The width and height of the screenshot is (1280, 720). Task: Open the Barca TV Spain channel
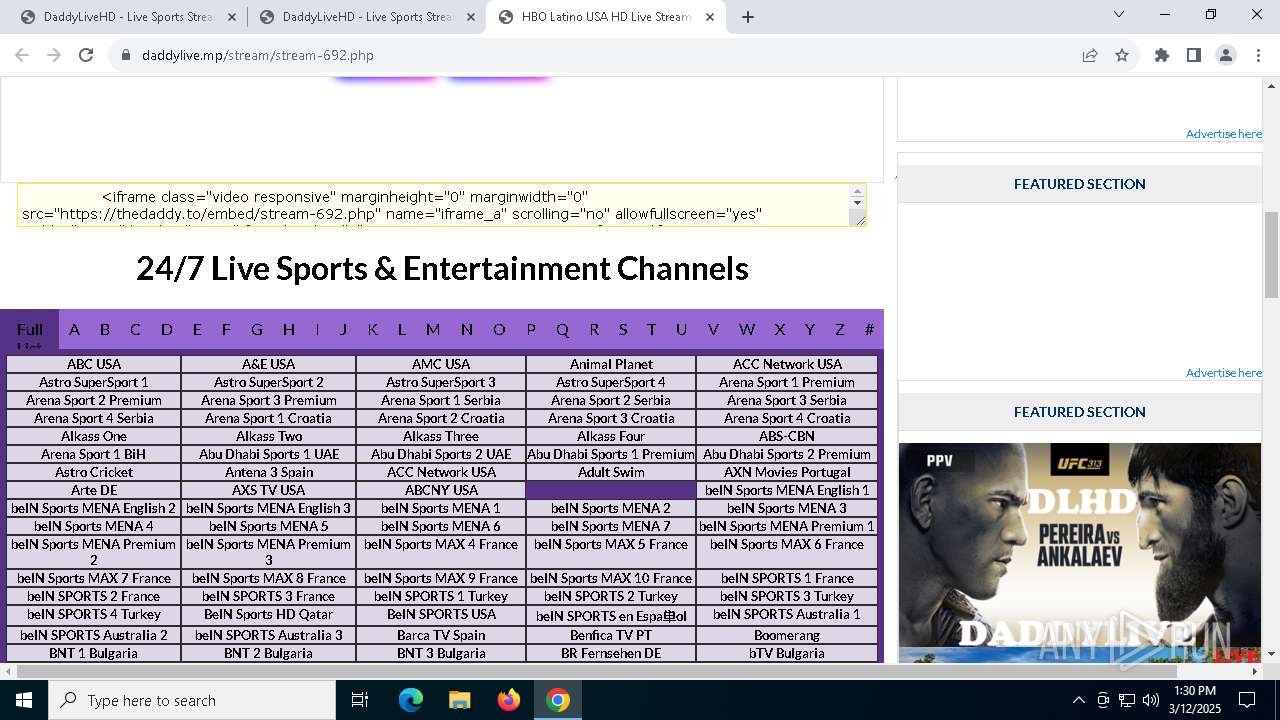[x=441, y=635]
